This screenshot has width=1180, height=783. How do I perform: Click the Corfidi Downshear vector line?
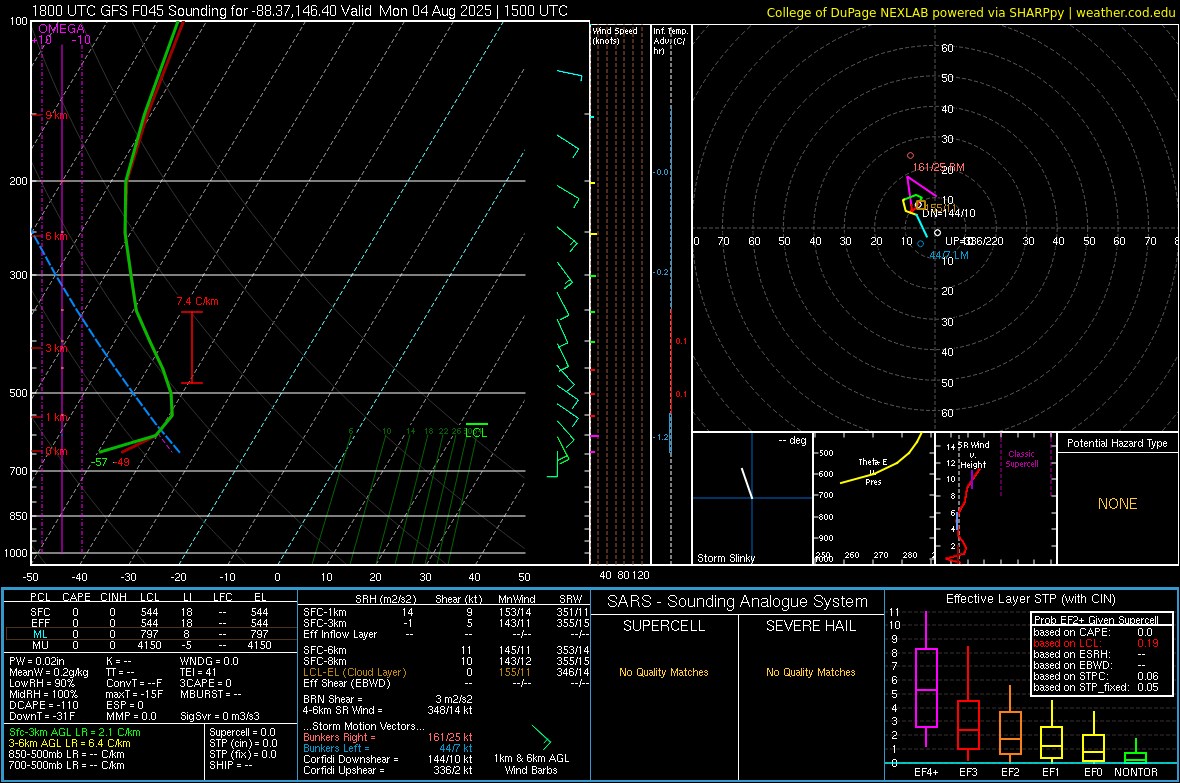coord(388,759)
